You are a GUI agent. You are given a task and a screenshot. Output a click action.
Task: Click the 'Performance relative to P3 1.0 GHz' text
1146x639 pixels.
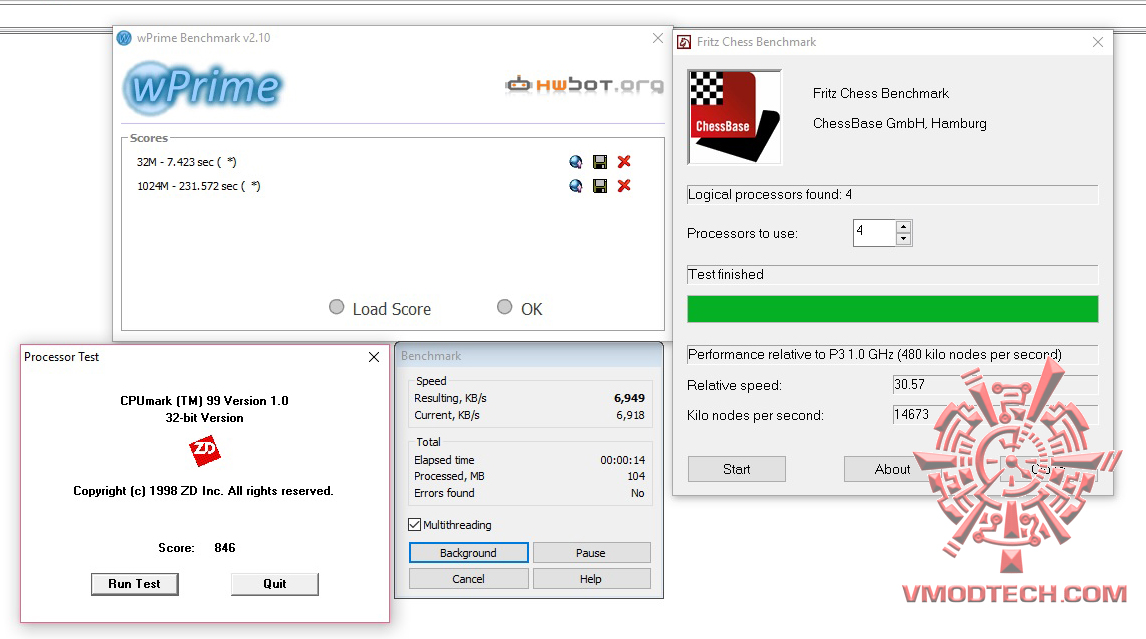(875, 355)
